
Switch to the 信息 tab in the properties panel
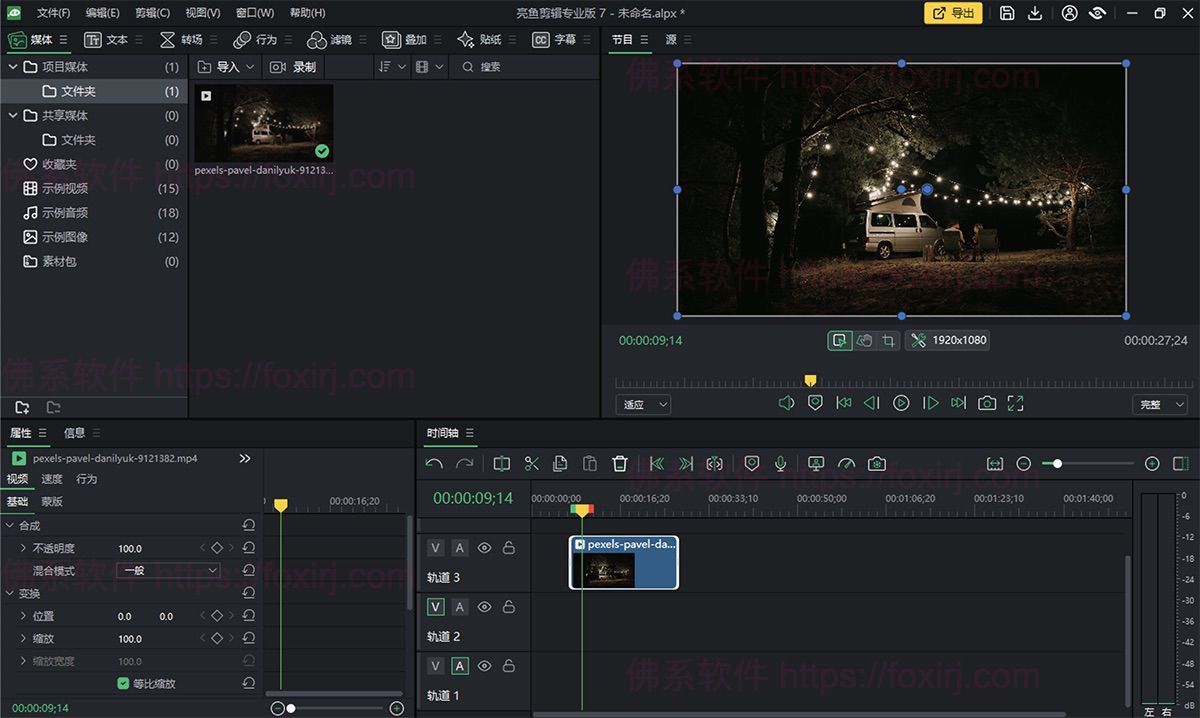pos(73,433)
